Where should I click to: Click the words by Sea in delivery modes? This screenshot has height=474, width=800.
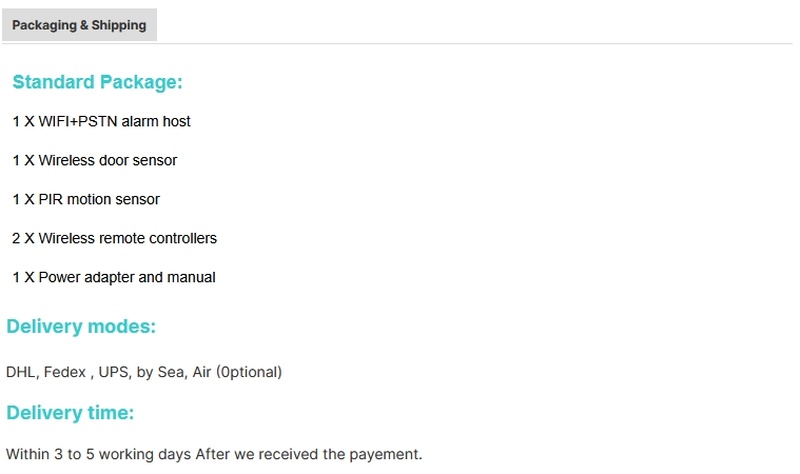(x=160, y=372)
